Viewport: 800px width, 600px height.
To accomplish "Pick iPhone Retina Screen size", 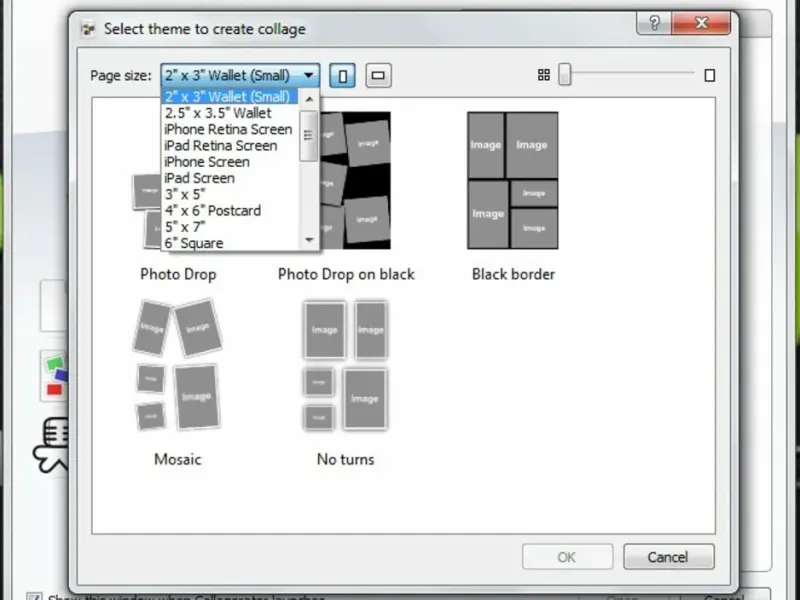I will (230, 129).
